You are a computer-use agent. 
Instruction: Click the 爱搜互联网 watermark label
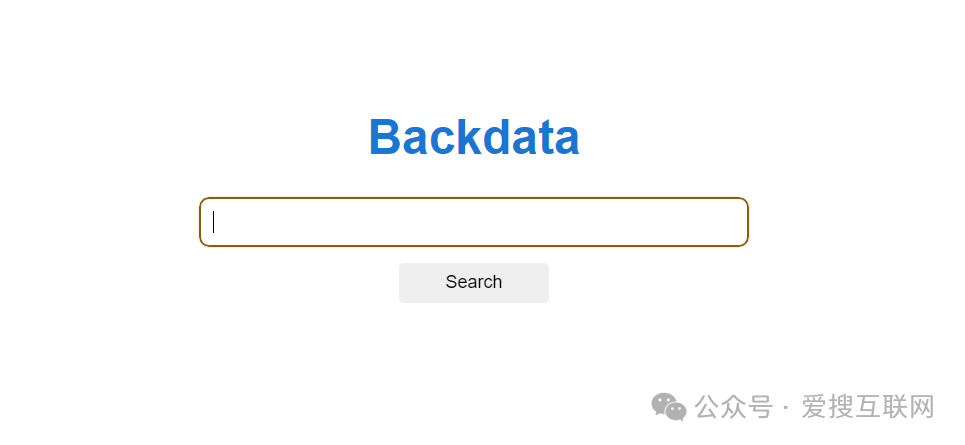pos(868,407)
